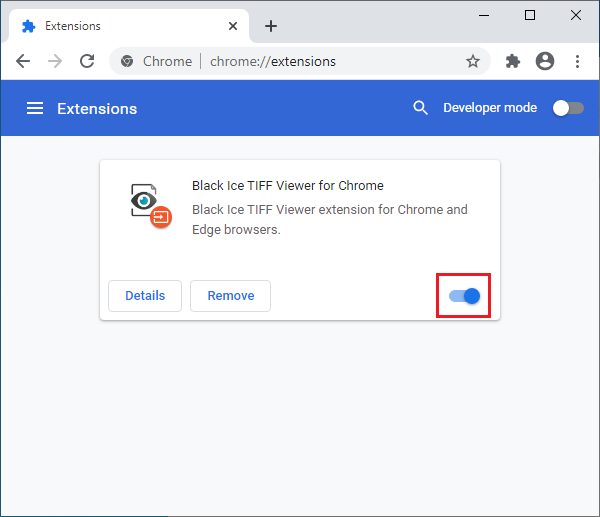Click the forward navigation arrow

coord(55,61)
